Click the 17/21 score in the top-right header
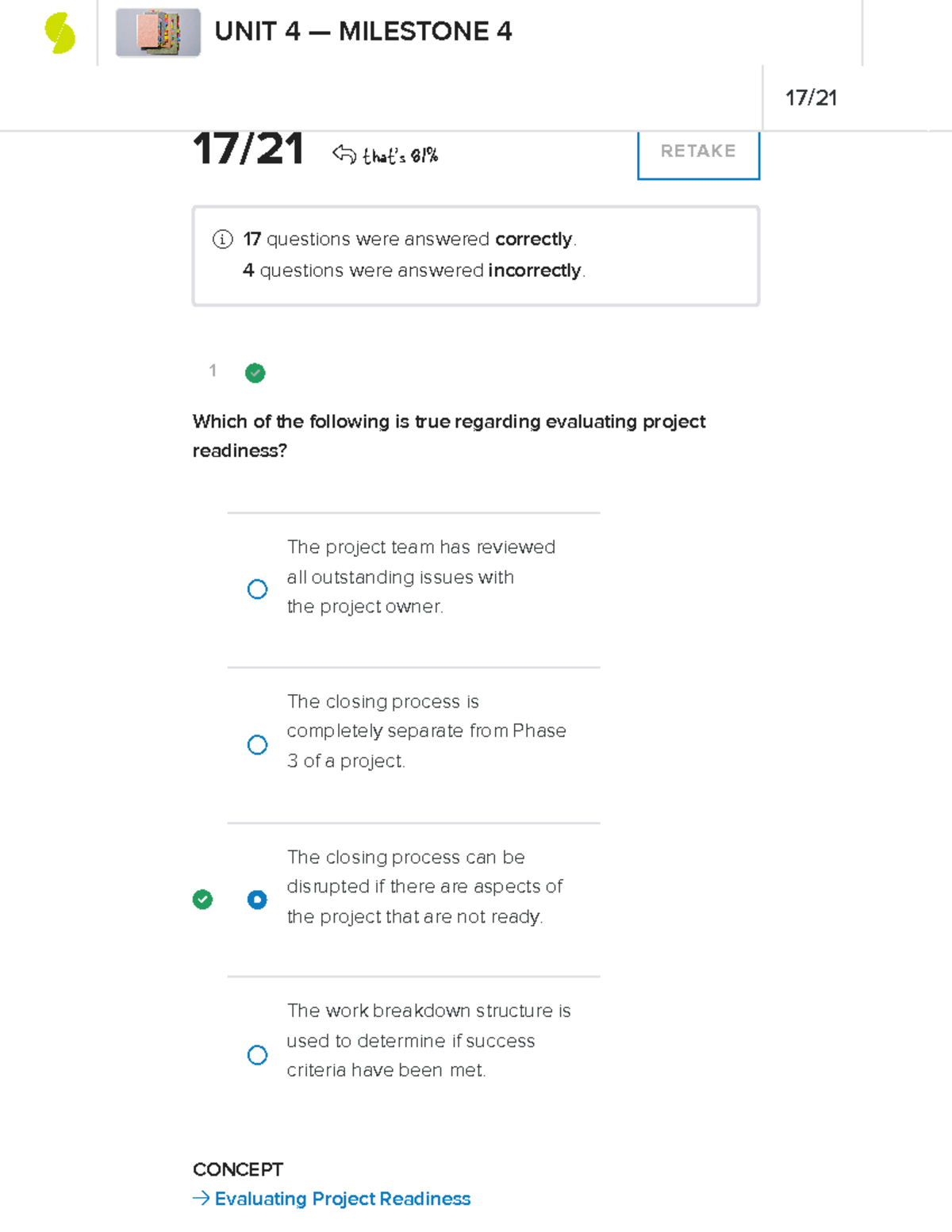 point(813,98)
